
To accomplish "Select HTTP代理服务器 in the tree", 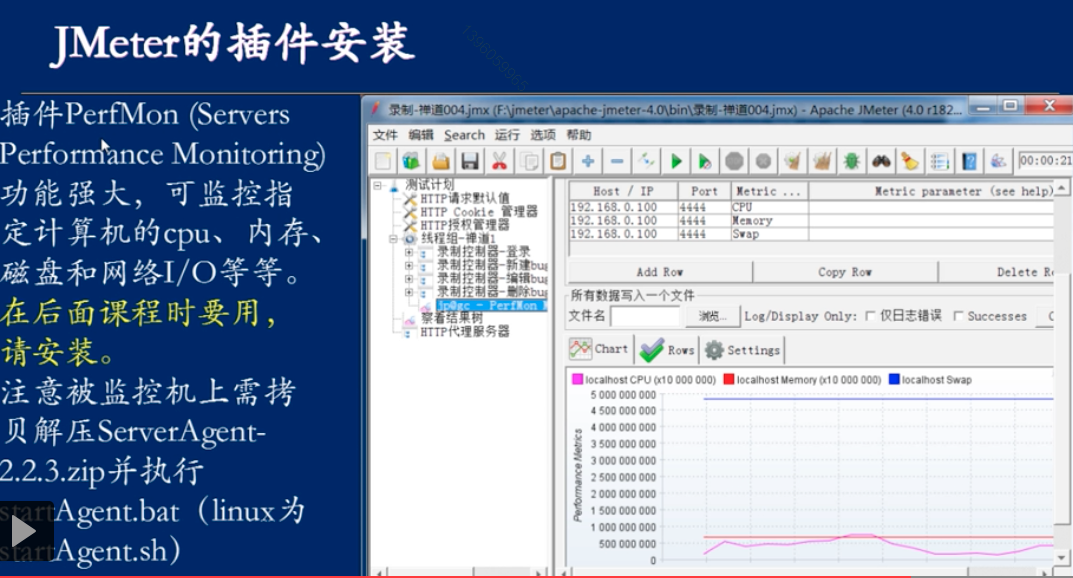I will click(465, 332).
